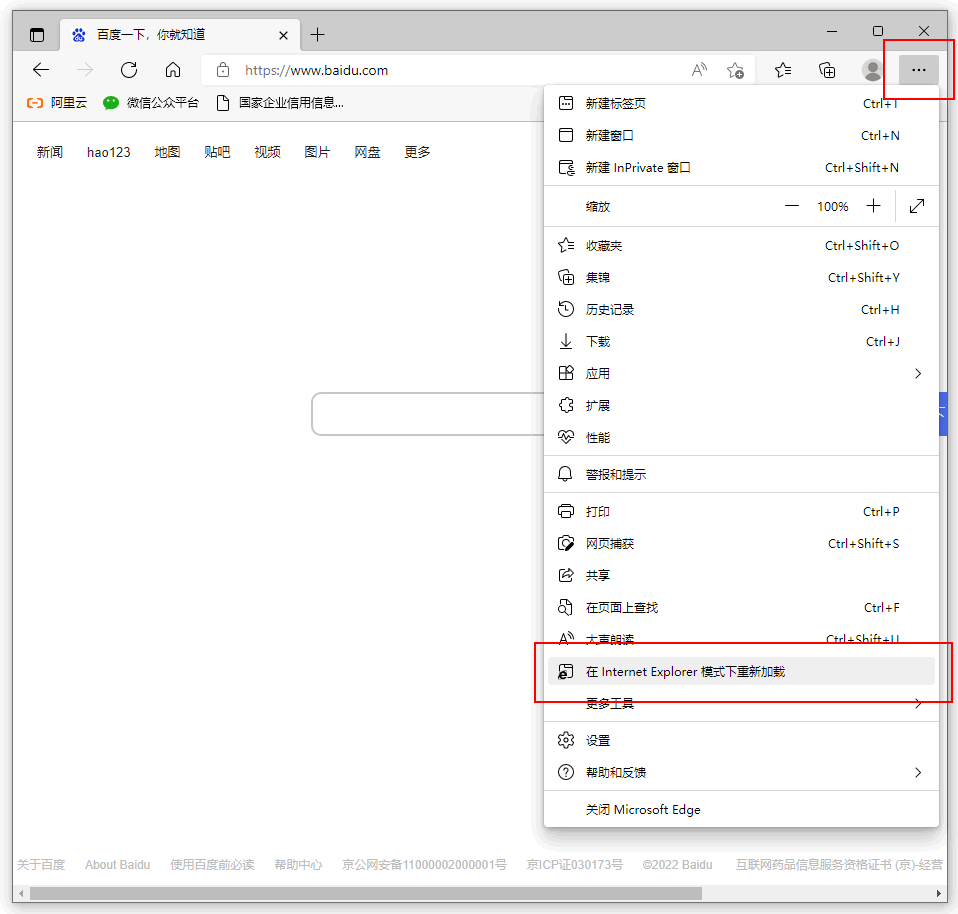Open Baidu 地图 link
Viewport: 958px width, 914px height.
click(x=167, y=152)
